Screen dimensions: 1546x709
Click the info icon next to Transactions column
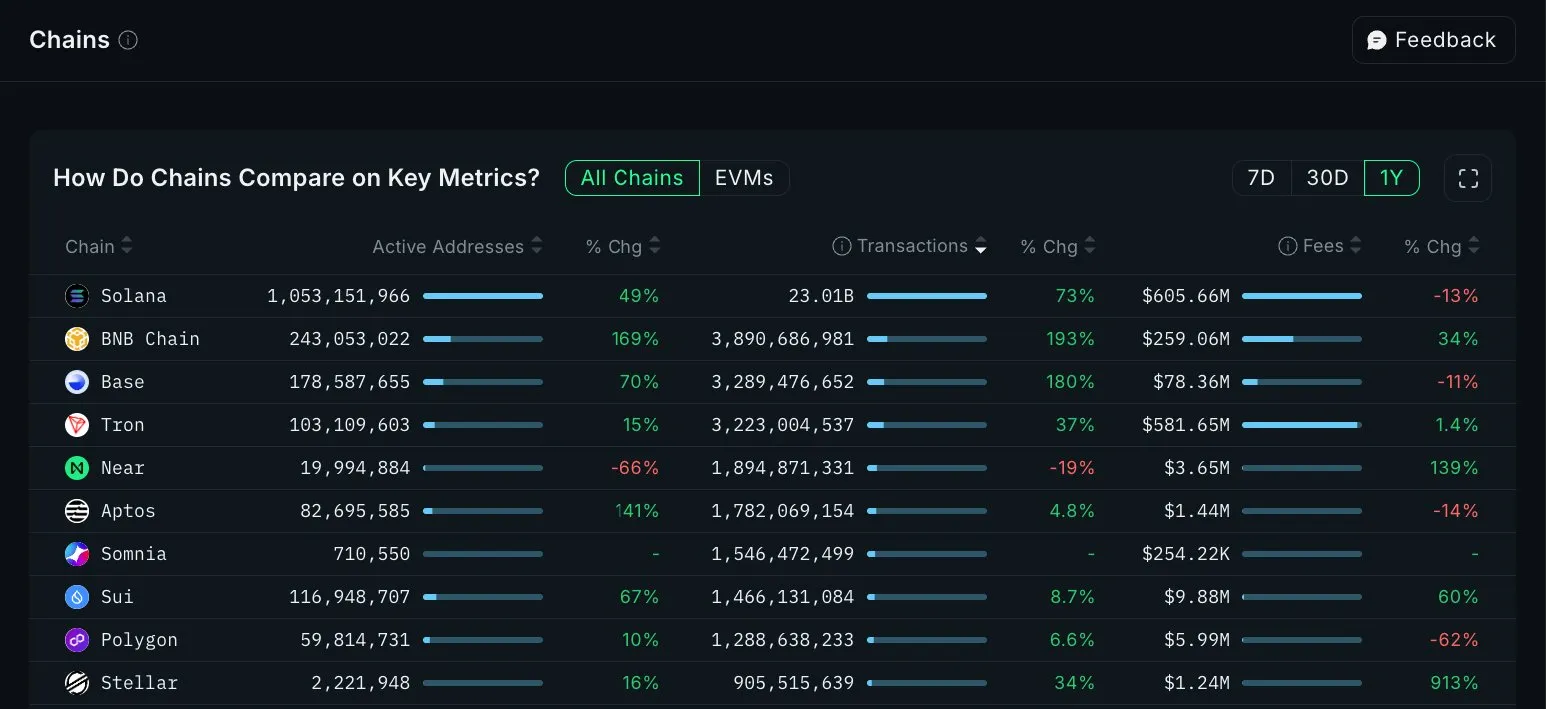(x=841, y=246)
